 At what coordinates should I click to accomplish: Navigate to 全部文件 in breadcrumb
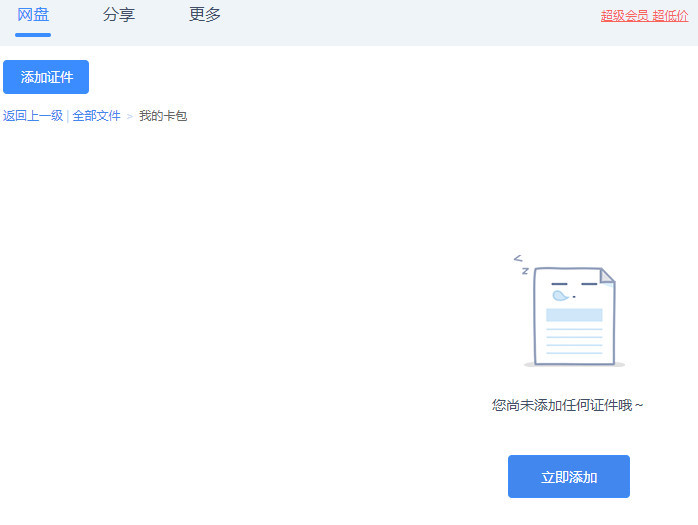(97, 116)
